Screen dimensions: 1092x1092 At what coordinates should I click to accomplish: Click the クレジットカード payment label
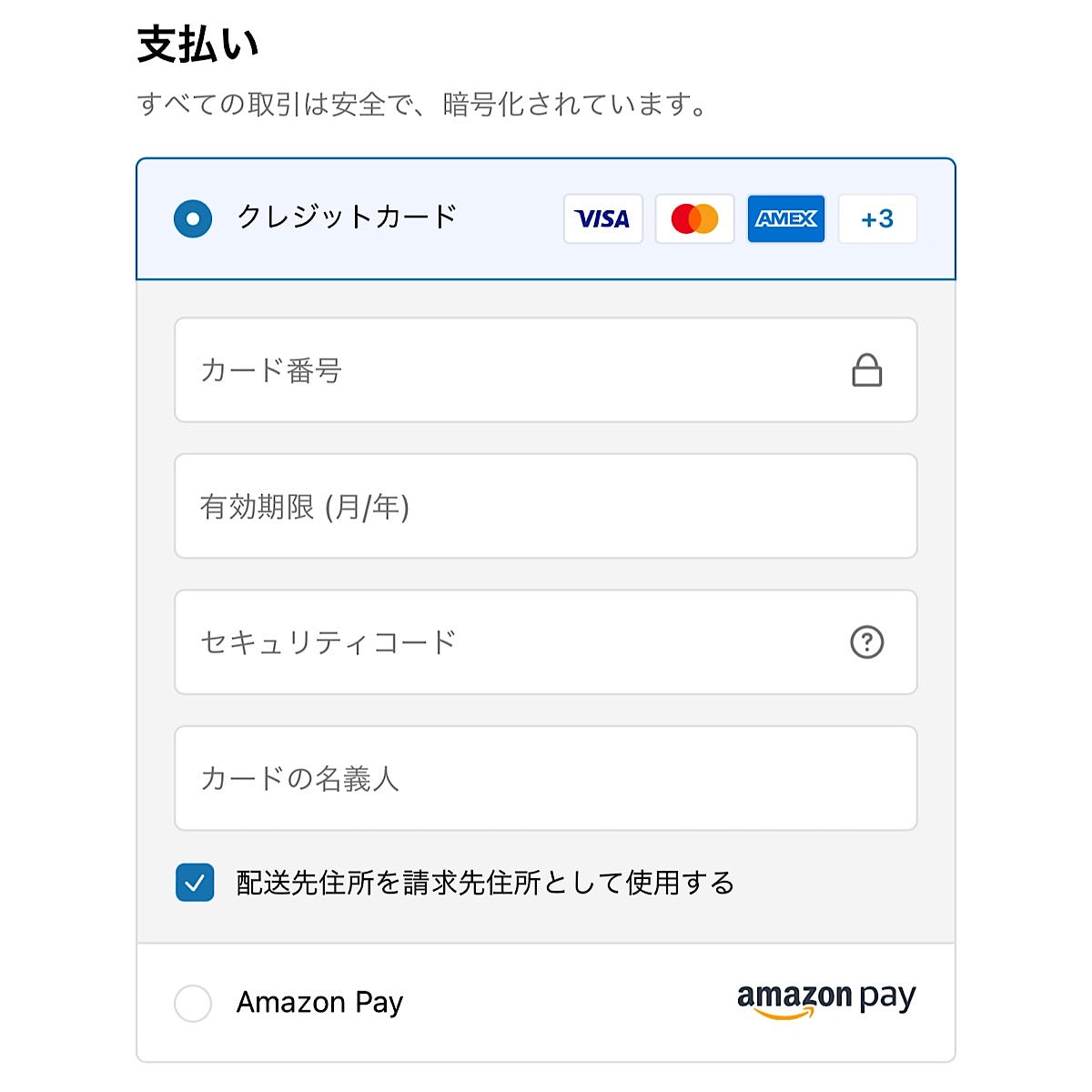[x=346, y=217]
